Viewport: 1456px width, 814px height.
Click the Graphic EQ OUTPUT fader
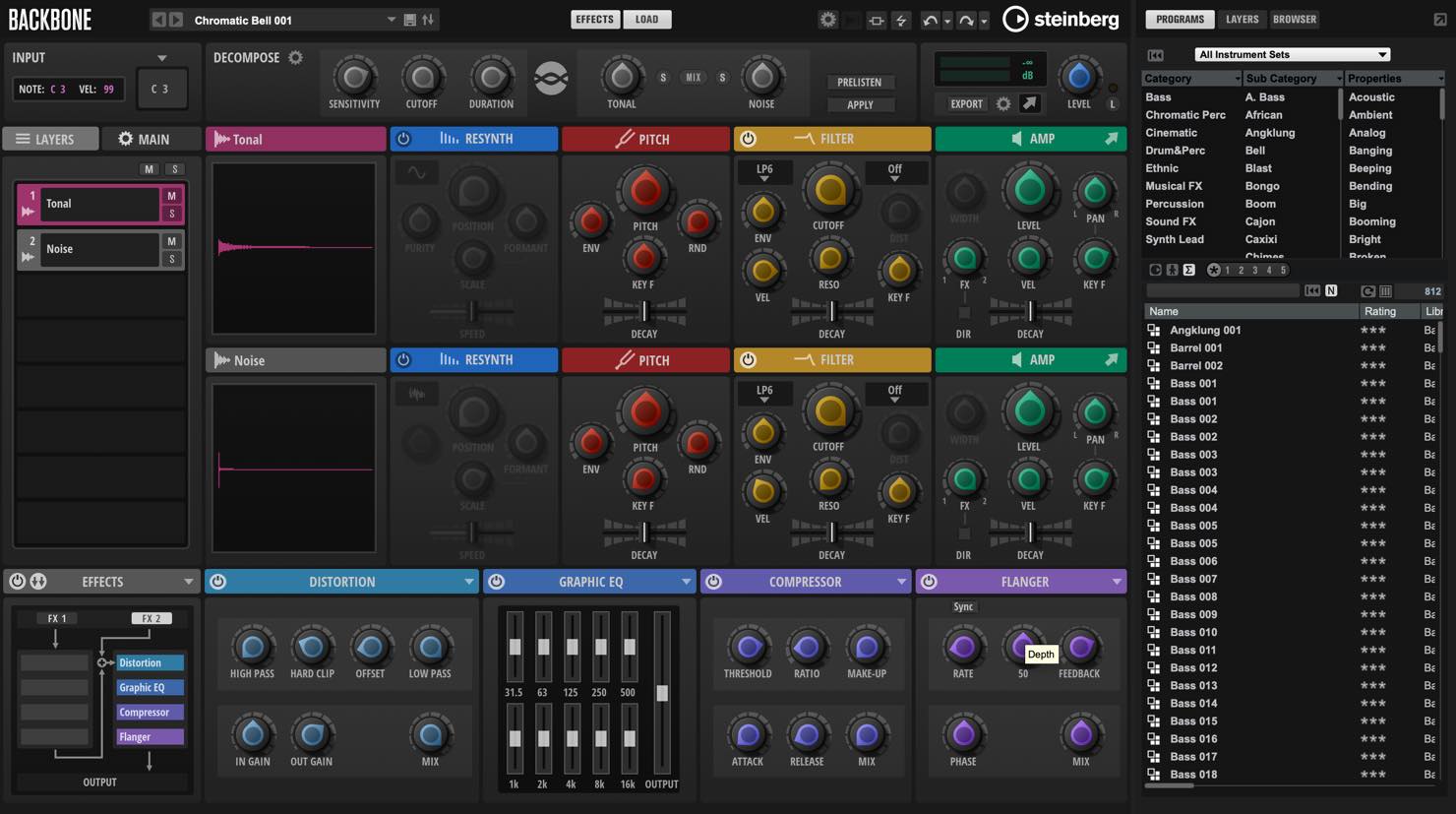[662, 693]
